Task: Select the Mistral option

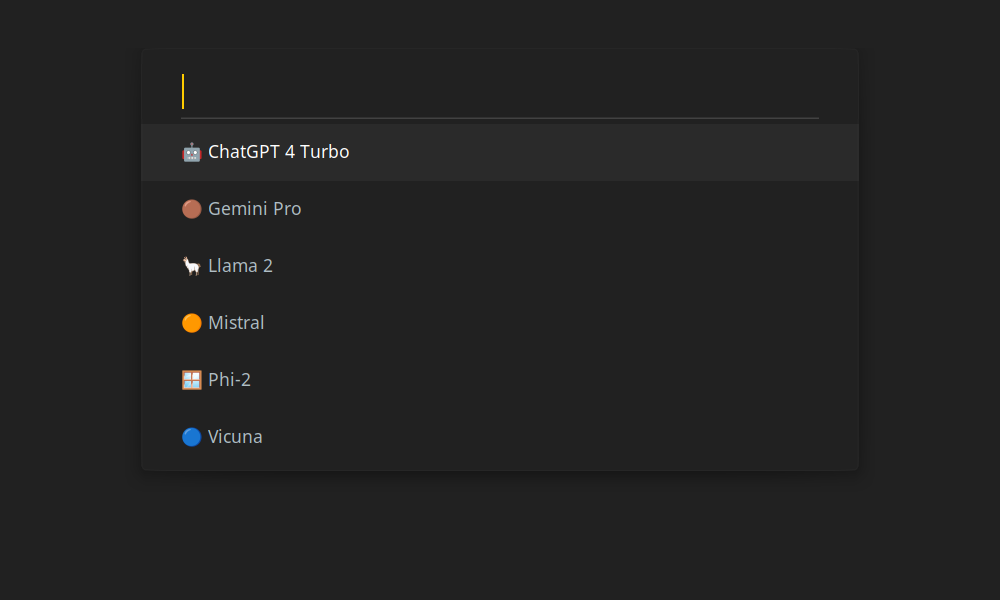Action: coord(236,323)
